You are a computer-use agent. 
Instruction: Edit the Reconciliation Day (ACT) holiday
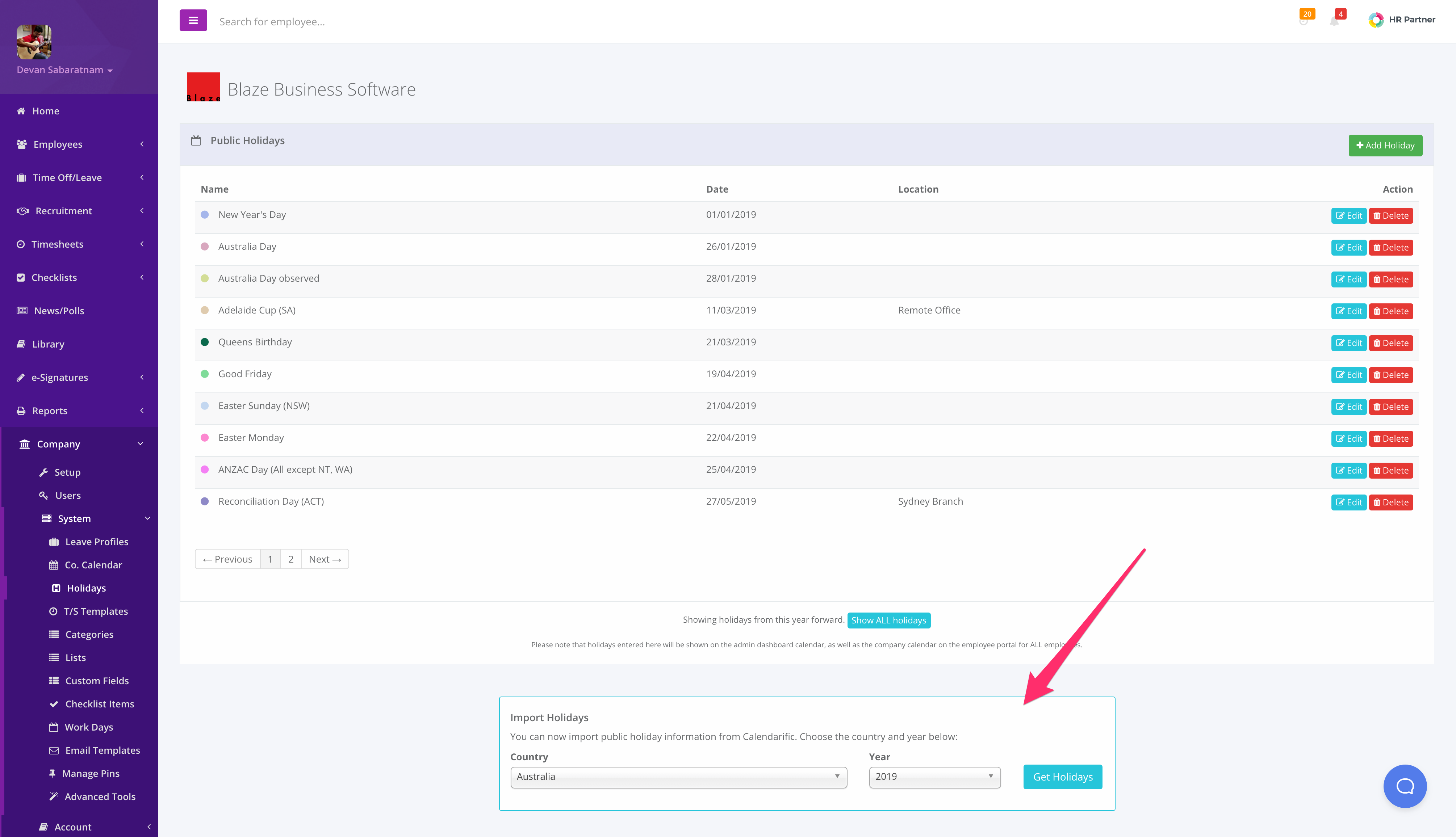(1348, 502)
